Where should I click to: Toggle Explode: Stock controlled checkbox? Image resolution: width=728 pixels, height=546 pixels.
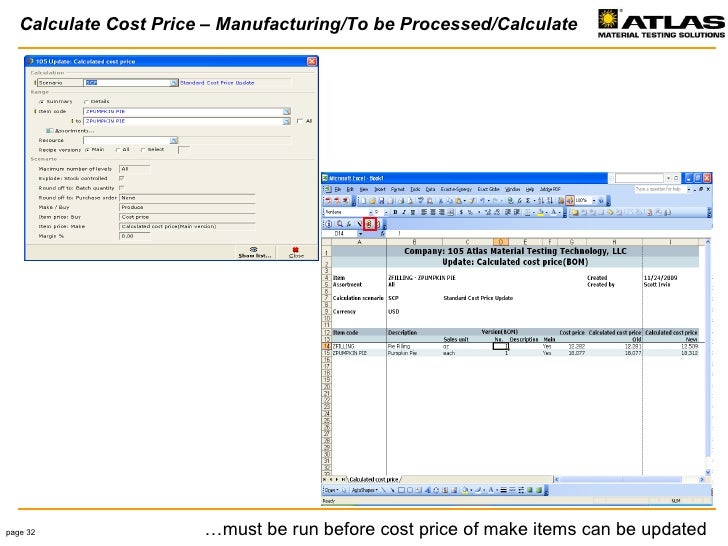tap(122, 178)
